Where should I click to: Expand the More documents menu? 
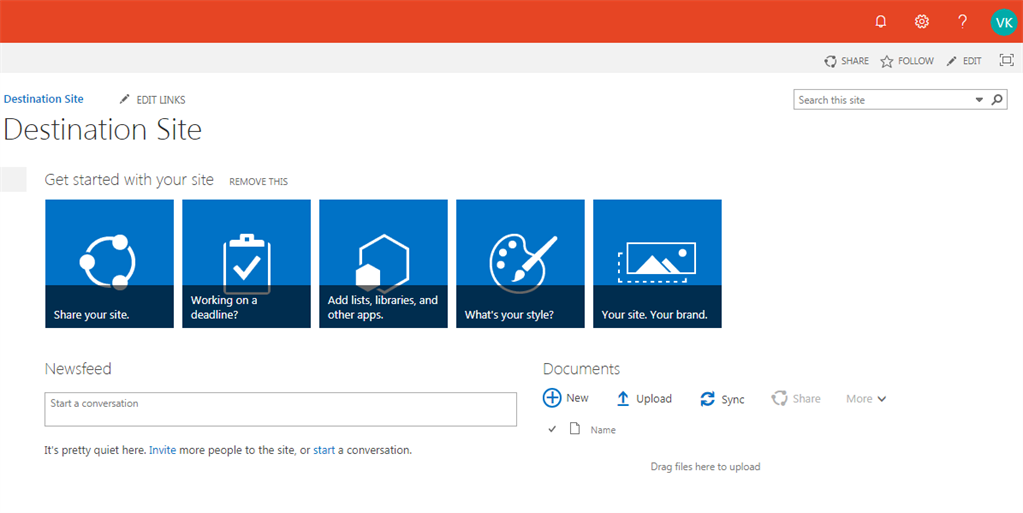tap(866, 399)
